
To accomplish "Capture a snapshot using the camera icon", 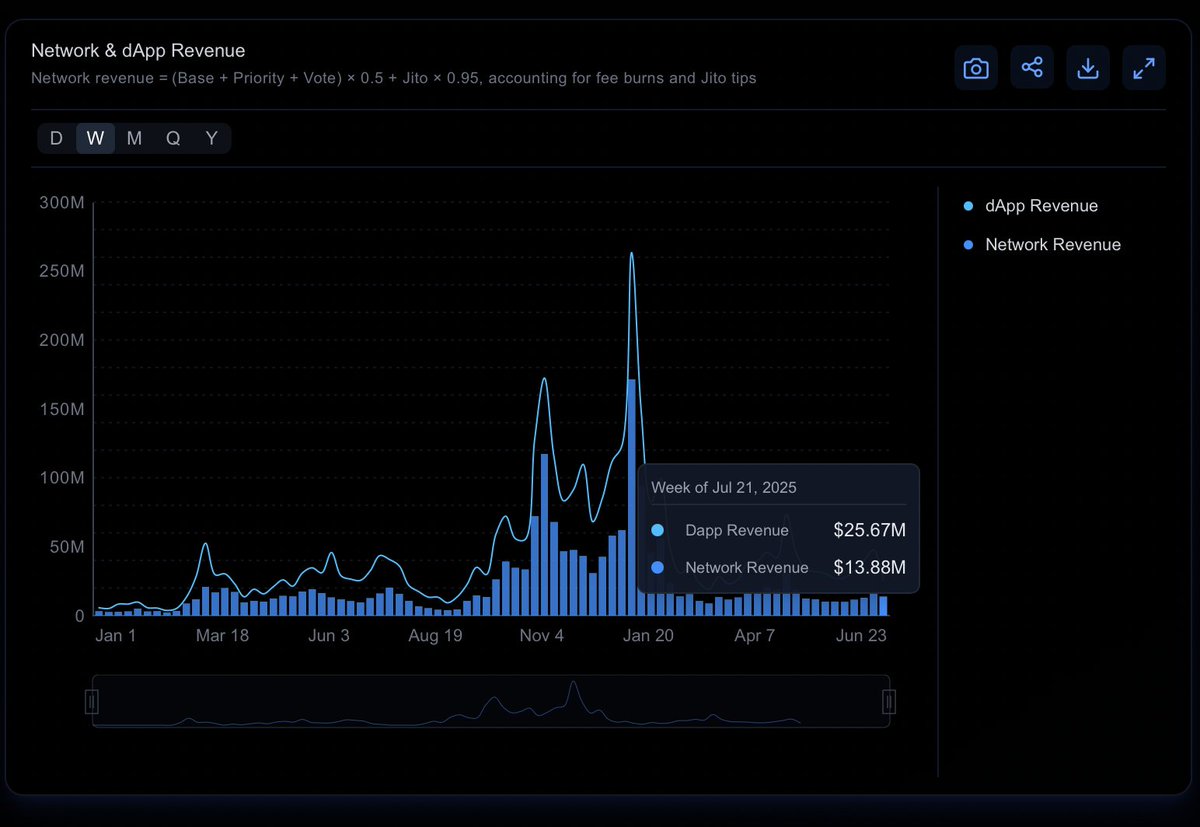I will coord(976,67).
